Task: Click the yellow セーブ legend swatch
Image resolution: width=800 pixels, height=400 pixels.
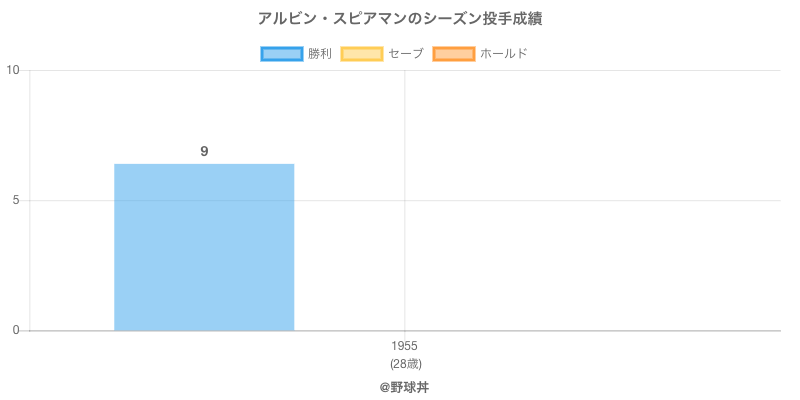Action: (x=361, y=54)
